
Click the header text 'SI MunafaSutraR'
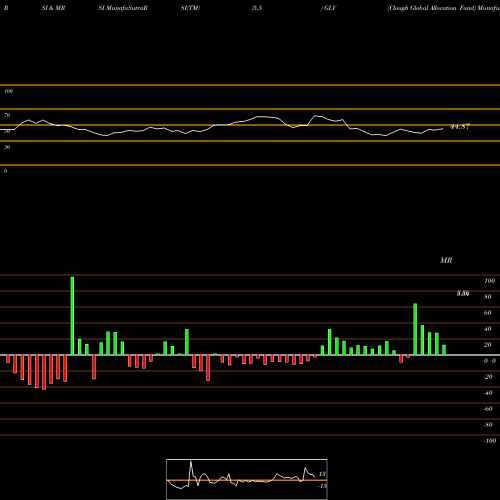tap(123, 8)
